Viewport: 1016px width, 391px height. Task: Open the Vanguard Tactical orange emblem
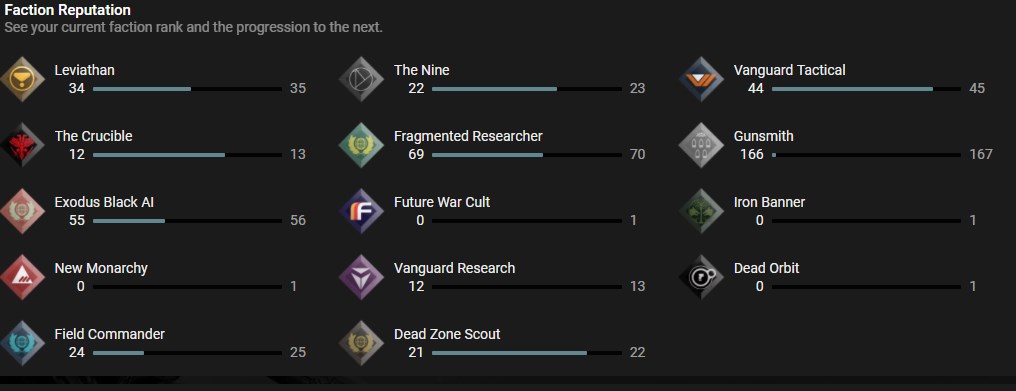click(701, 79)
